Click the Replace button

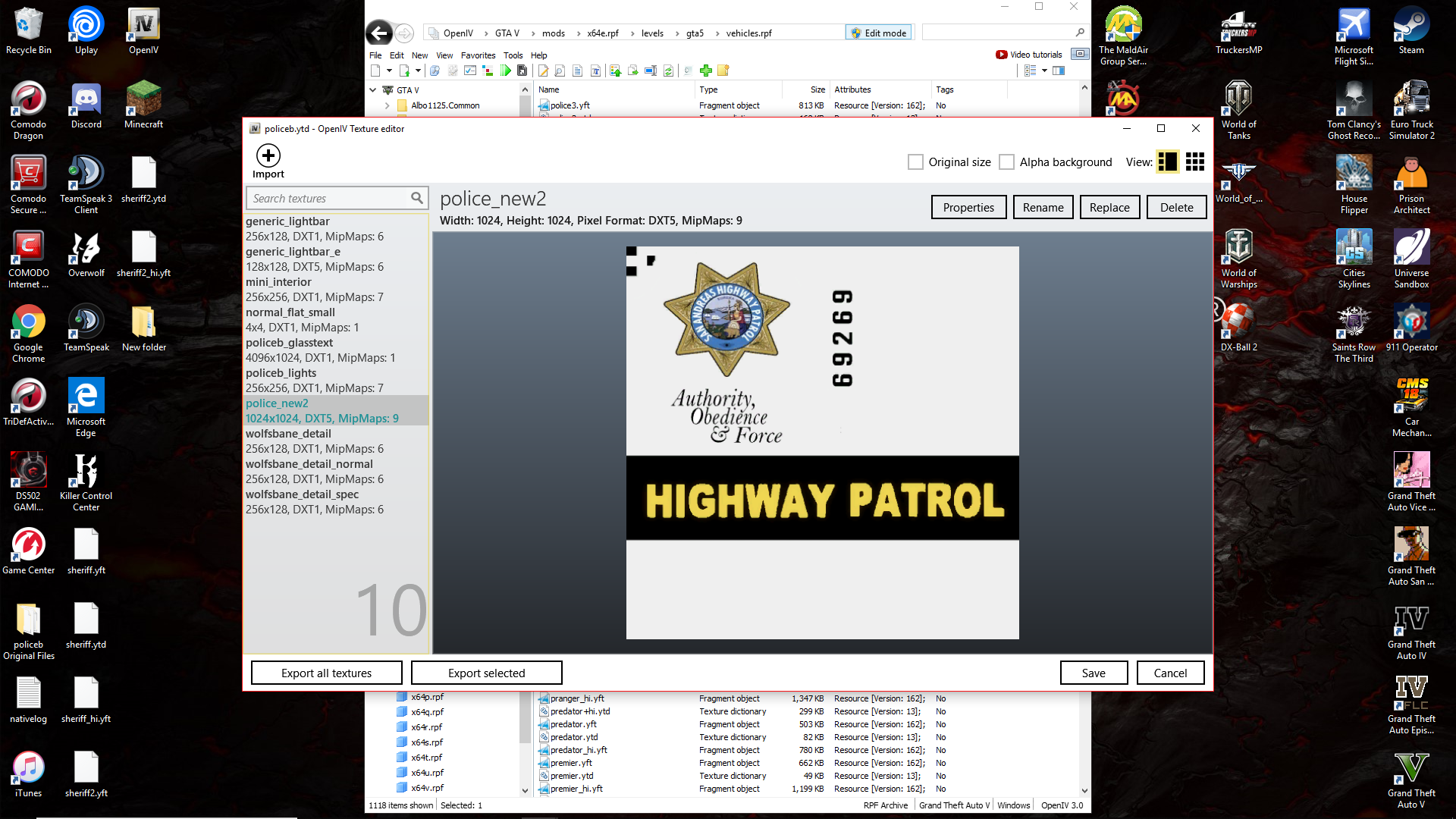(1109, 207)
